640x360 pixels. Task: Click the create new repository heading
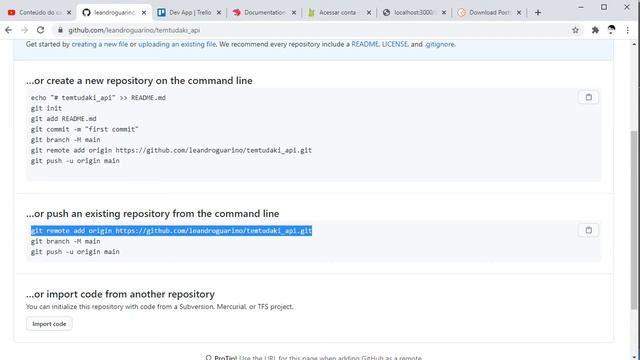click(139, 80)
